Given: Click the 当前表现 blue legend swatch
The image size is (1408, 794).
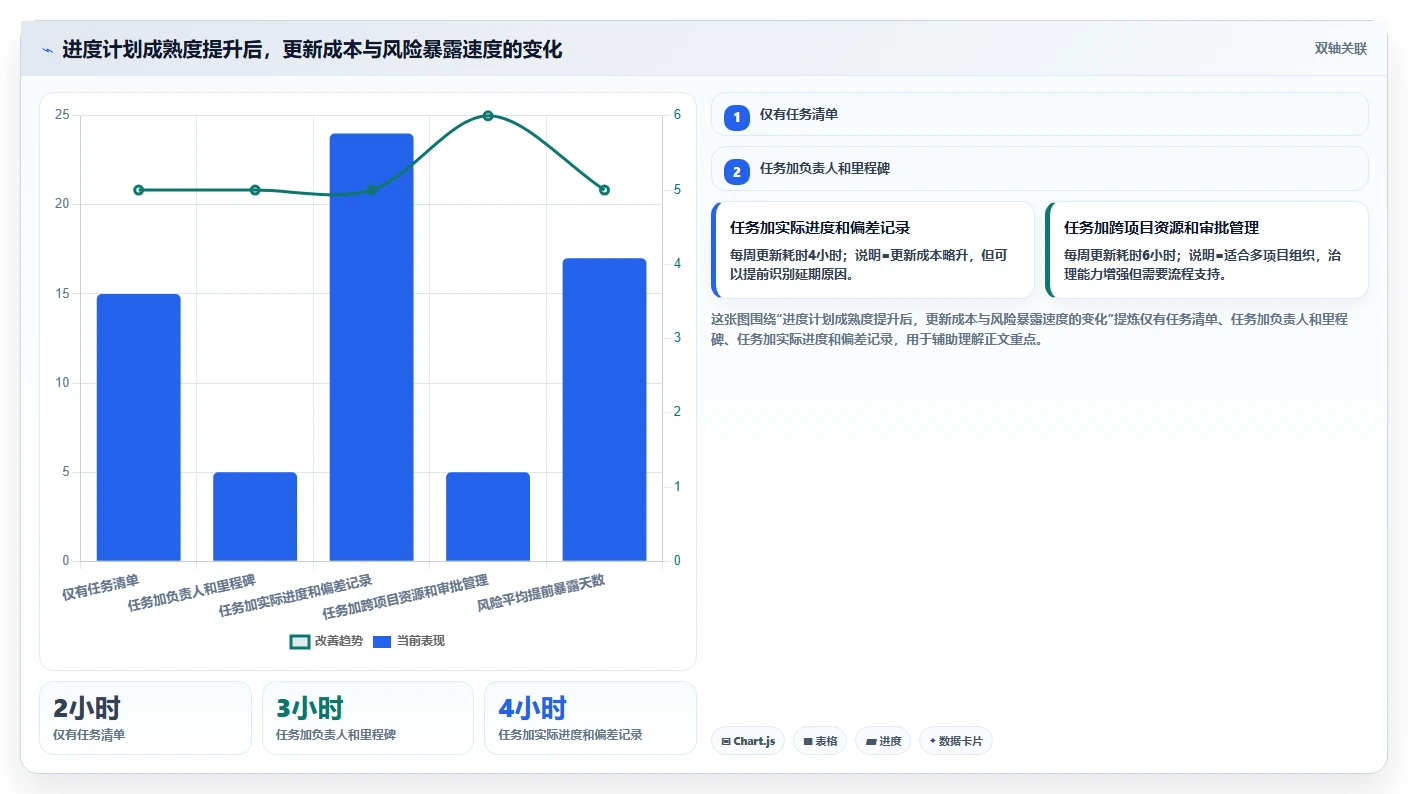Looking at the screenshot, I should coord(382,641).
